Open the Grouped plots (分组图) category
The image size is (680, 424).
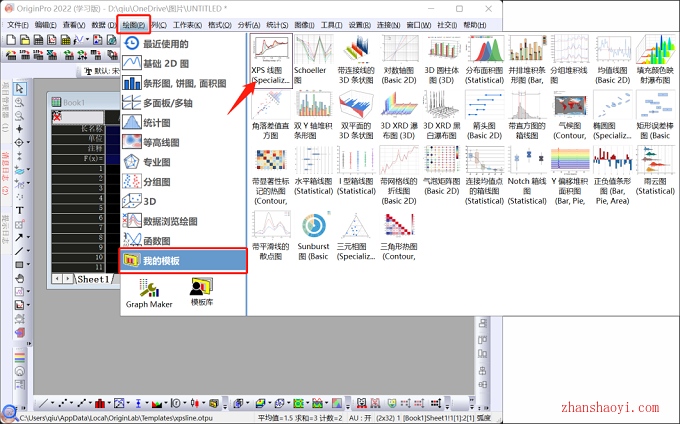pyautogui.click(x=183, y=182)
